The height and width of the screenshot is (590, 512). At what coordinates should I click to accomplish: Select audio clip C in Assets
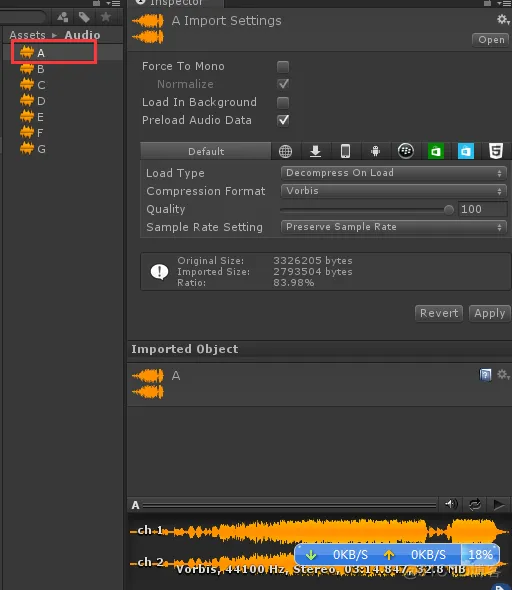[63, 85]
